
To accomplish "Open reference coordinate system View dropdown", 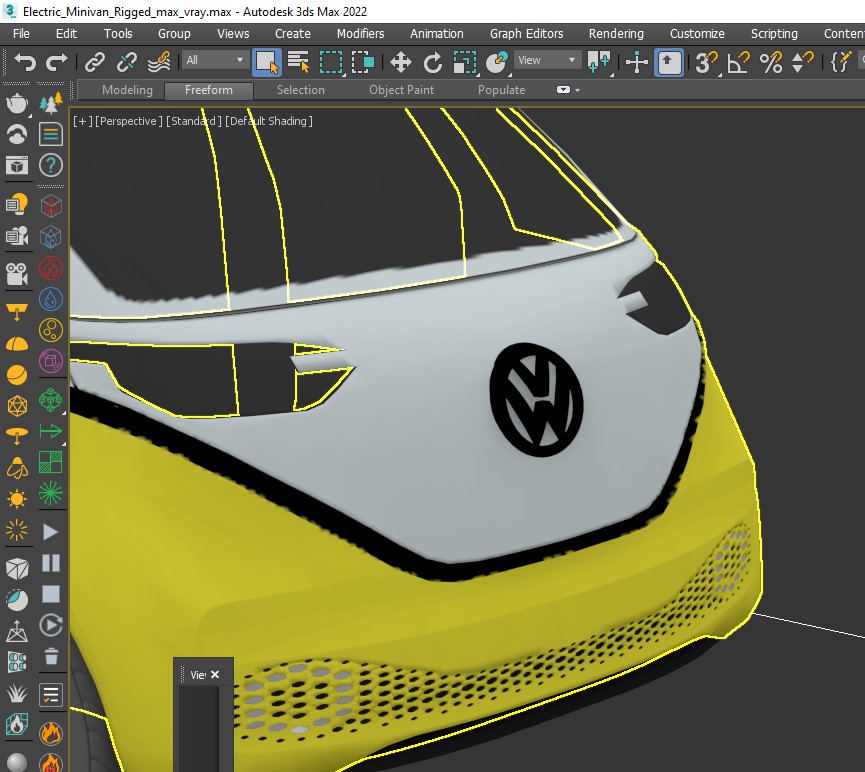I will tap(547, 60).
